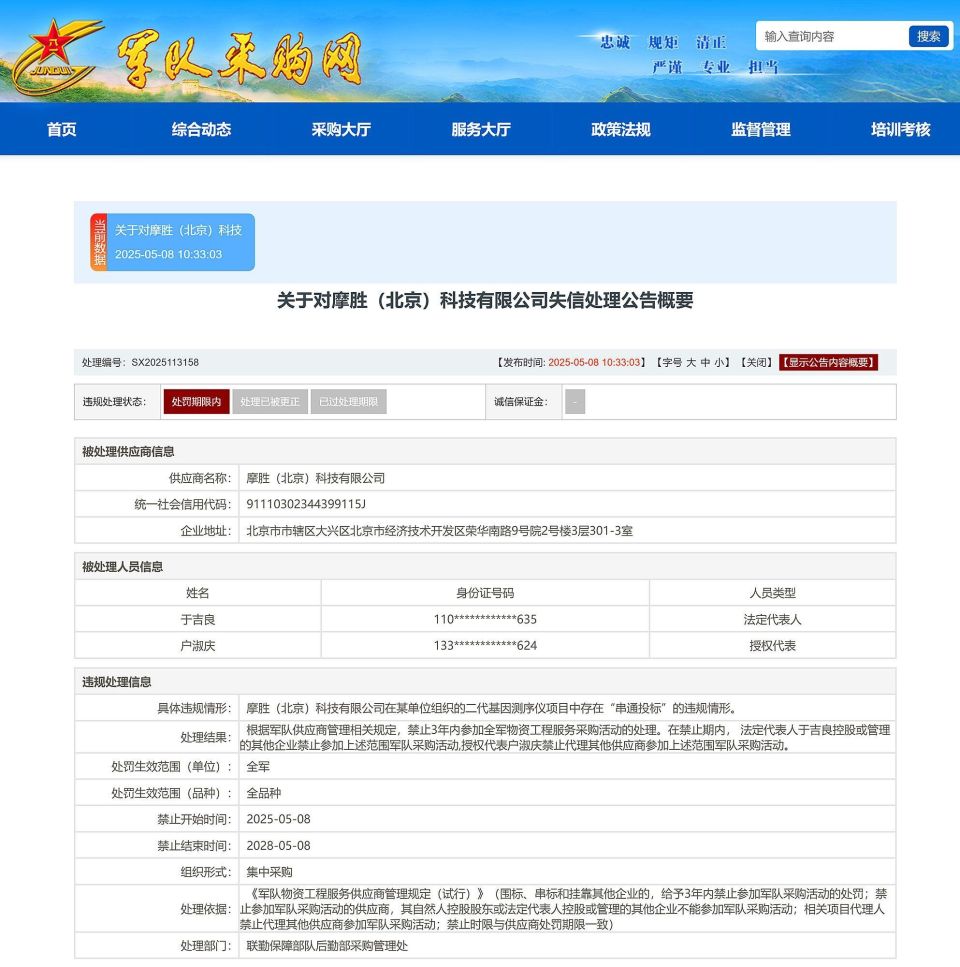This screenshot has height=967, width=960.
Task: Open the 监督管理 navigation menu
Action: coord(761,130)
